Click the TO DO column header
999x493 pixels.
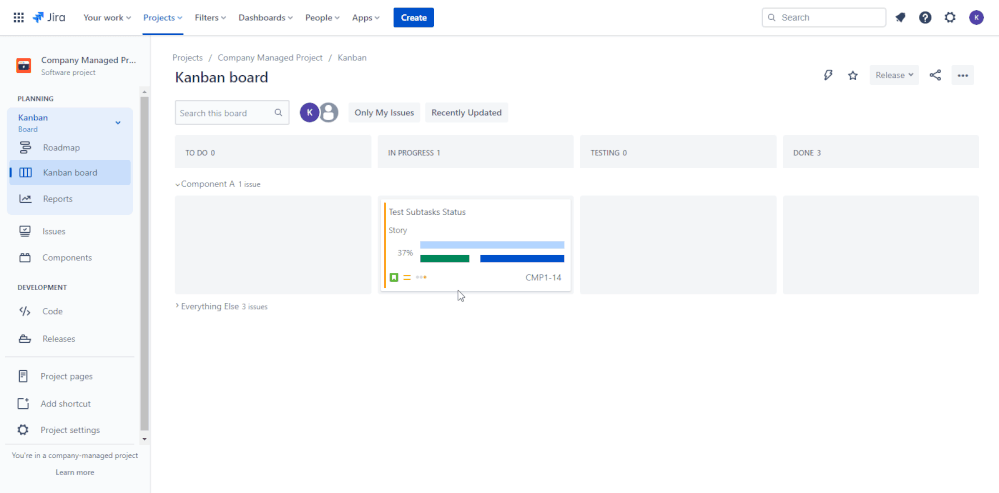click(273, 153)
